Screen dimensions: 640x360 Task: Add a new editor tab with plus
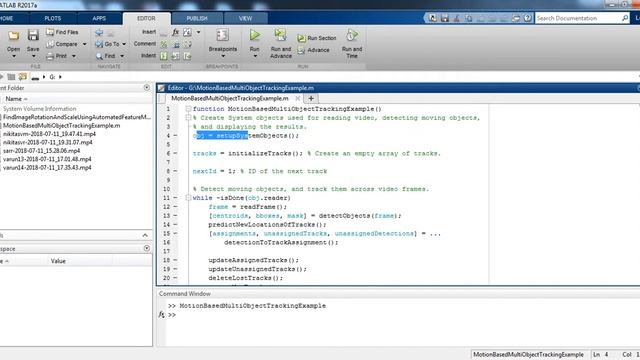point(311,98)
